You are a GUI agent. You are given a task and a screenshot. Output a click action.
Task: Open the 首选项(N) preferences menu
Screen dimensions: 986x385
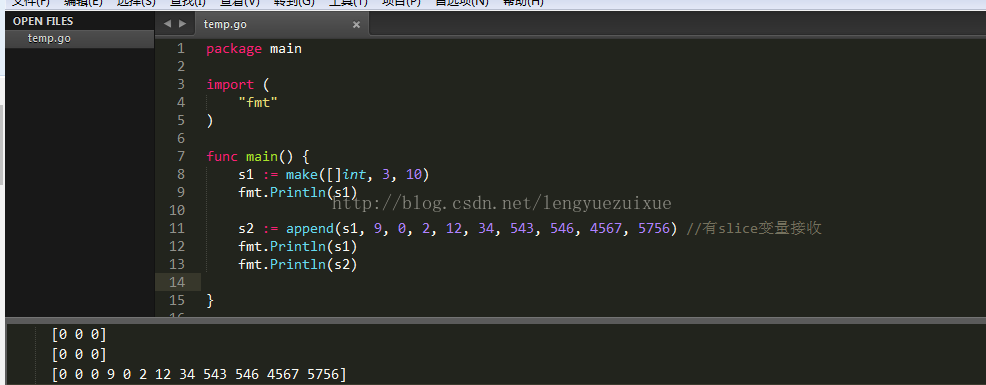(462, 3)
